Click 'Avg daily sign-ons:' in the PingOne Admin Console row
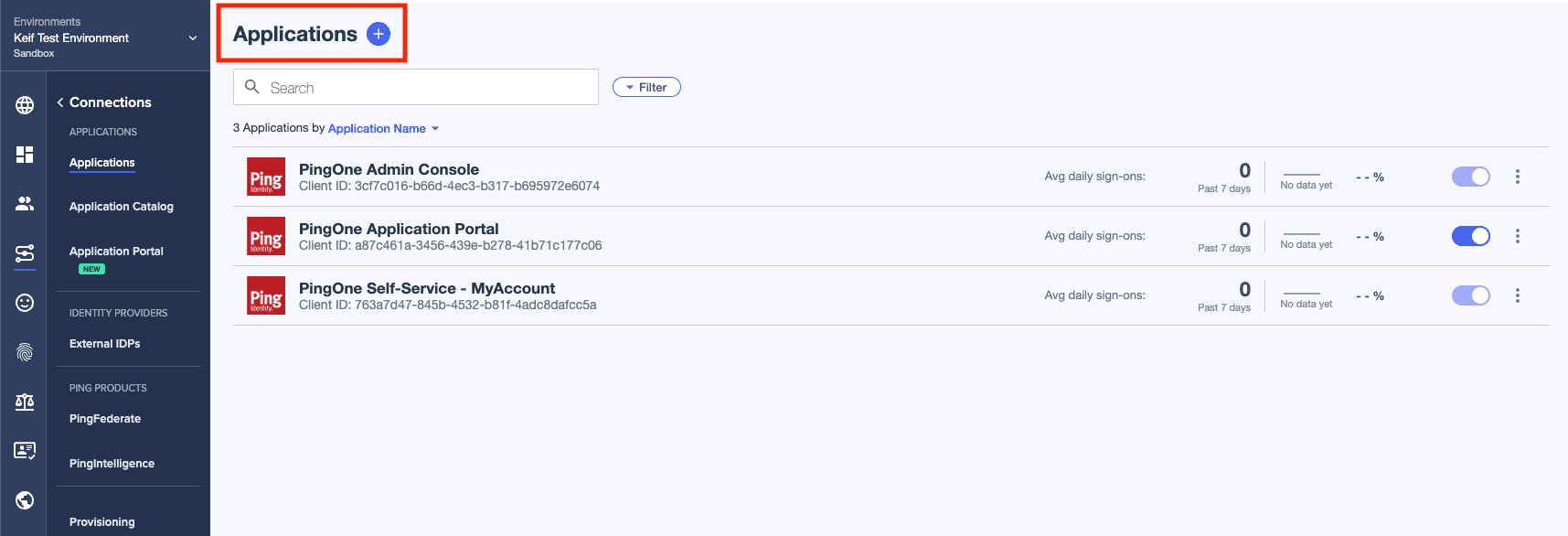 pyautogui.click(x=1095, y=177)
